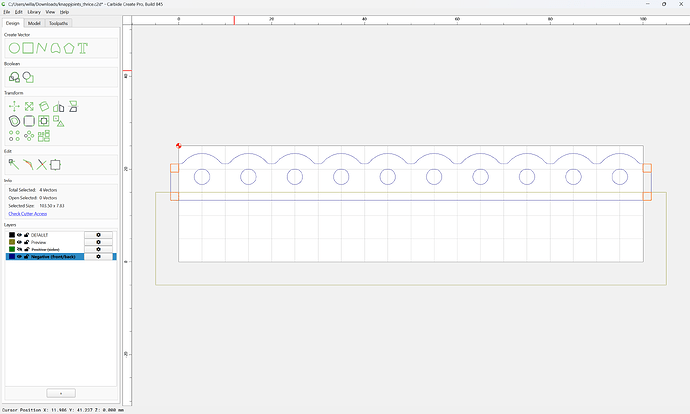Image resolution: width=690 pixels, height=414 pixels.
Task: Open Negative (front/back) layer settings gear
Action: coord(98,256)
